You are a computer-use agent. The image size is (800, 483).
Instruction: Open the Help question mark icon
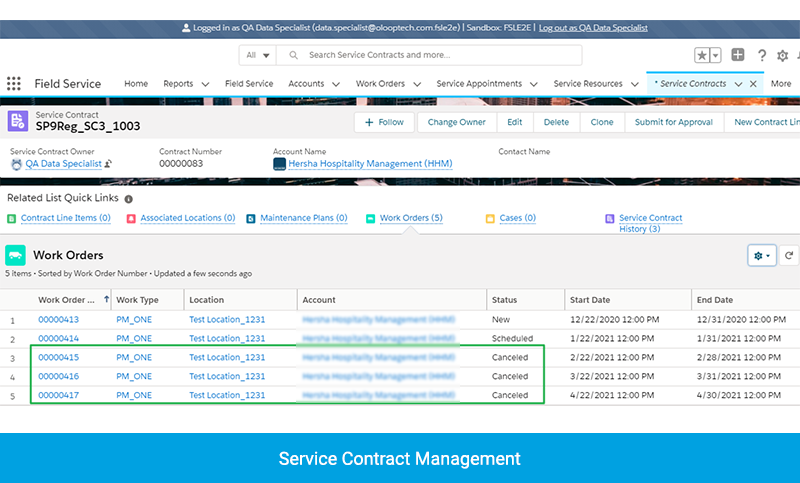(x=762, y=55)
